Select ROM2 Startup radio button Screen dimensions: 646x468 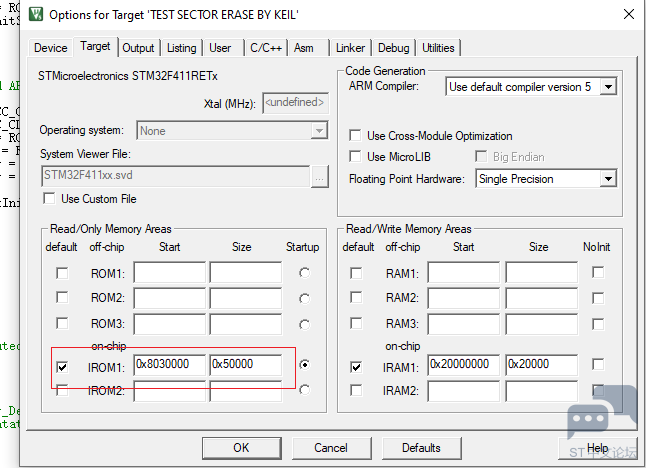pos(304,299)
